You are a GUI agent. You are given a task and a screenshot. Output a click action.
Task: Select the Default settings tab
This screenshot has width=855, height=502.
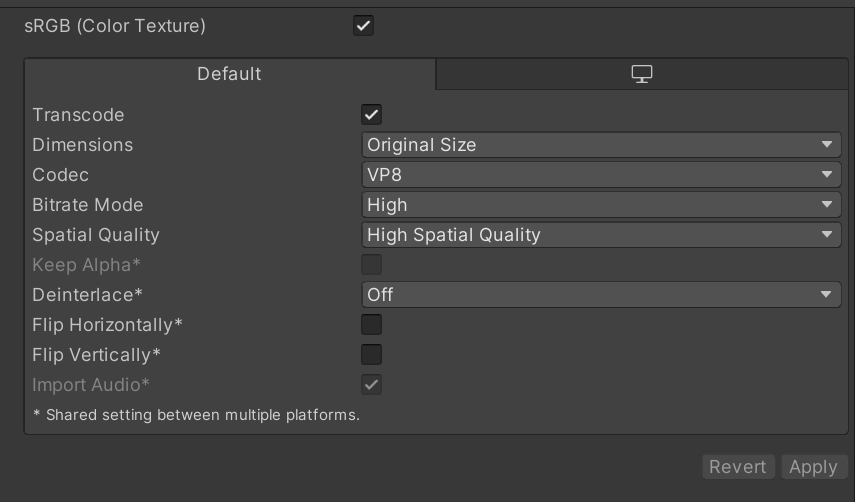(229, 74)
